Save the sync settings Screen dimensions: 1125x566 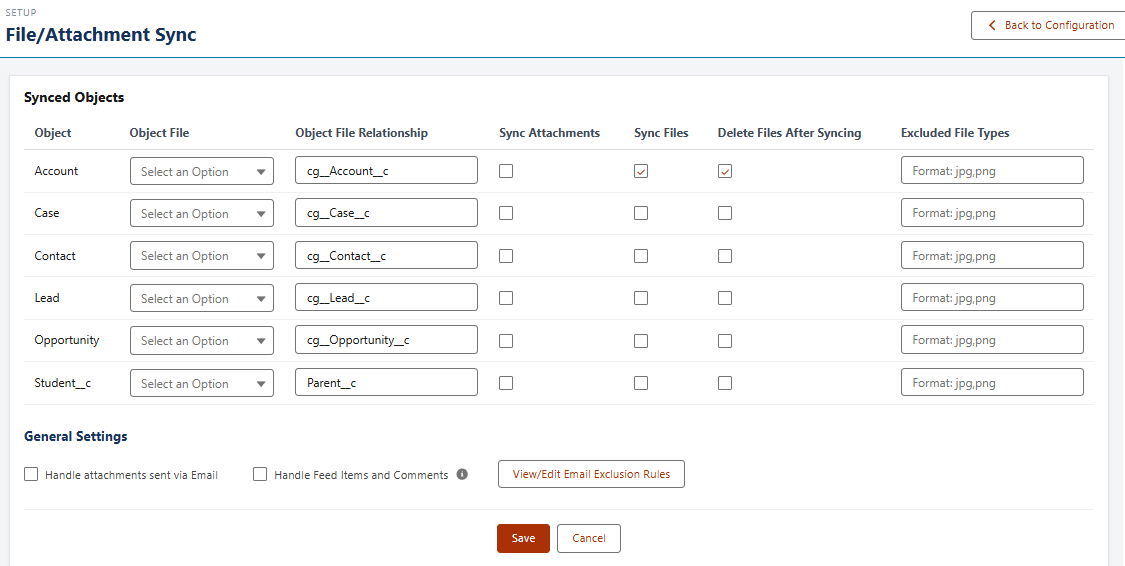pos(523,538)
